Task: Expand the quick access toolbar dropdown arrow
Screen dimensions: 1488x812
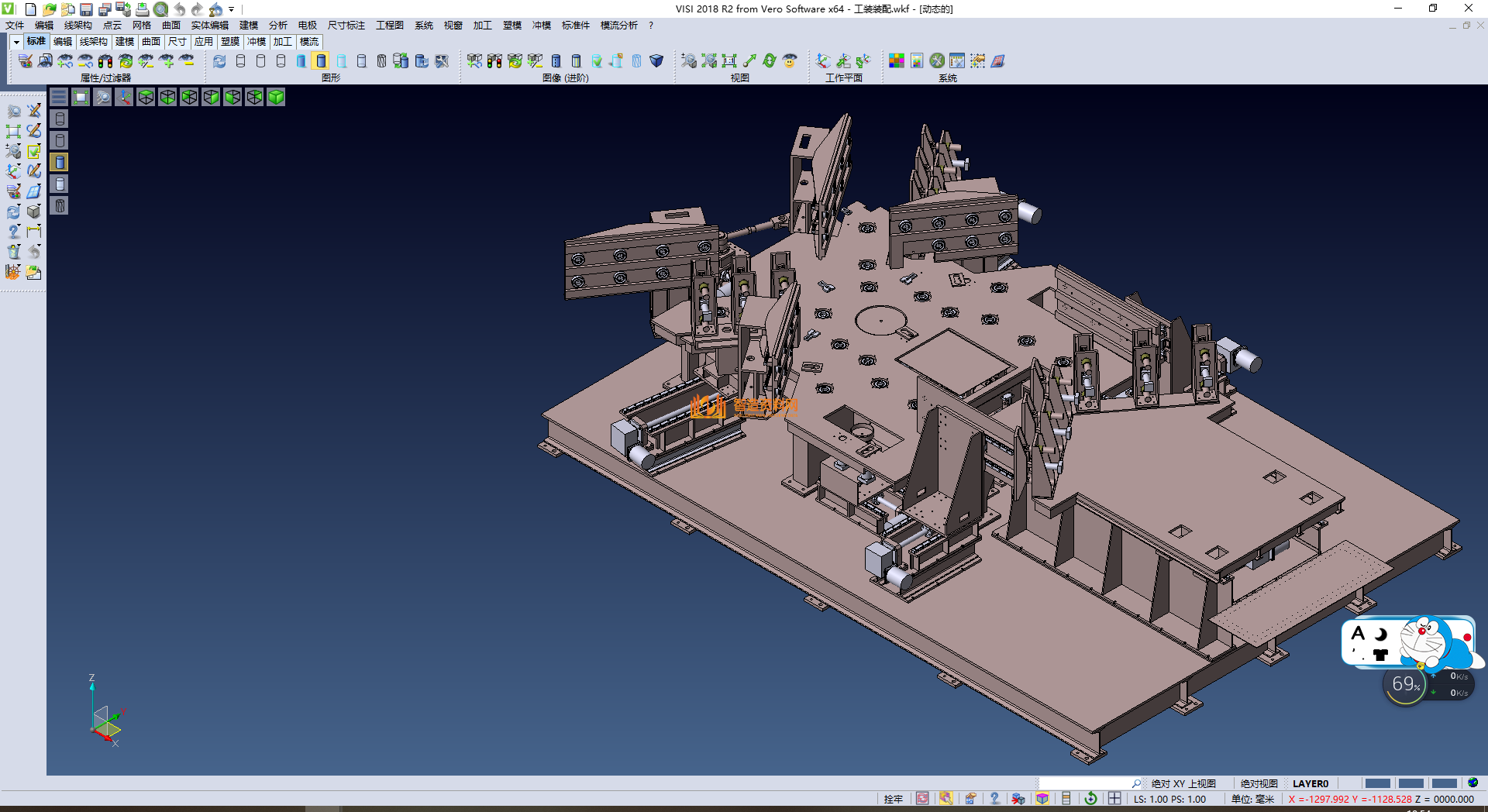Action: click(x=232, y=9)
